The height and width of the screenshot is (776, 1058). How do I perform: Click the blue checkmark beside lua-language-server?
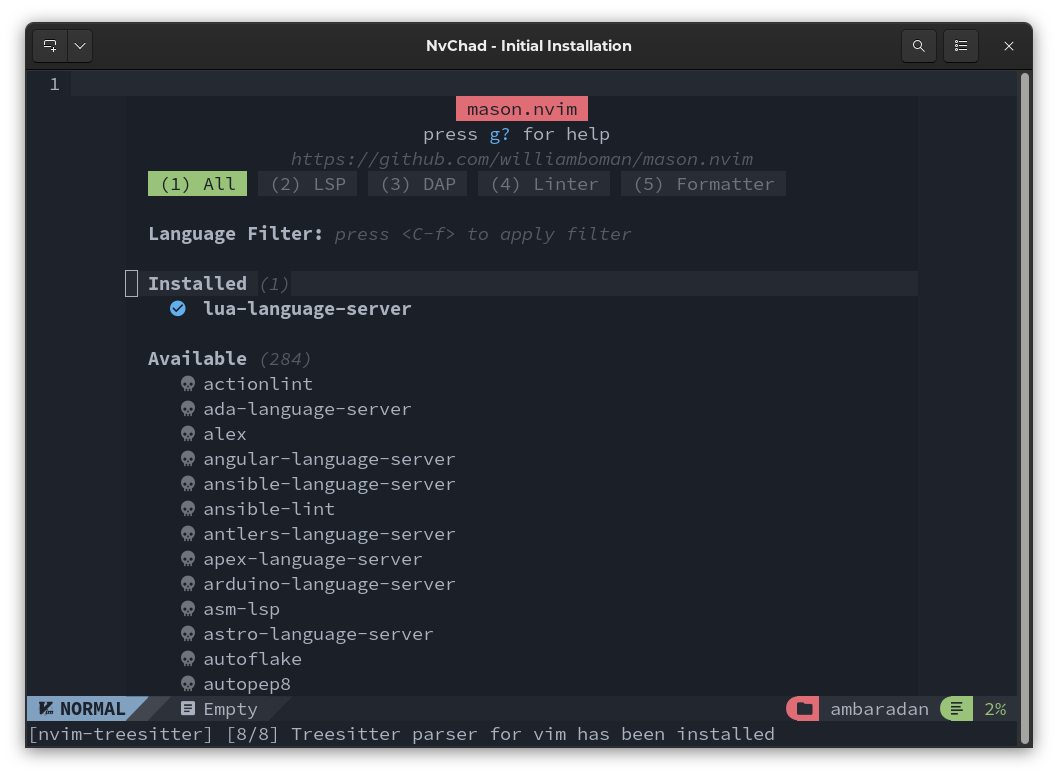tap(178, 309)
